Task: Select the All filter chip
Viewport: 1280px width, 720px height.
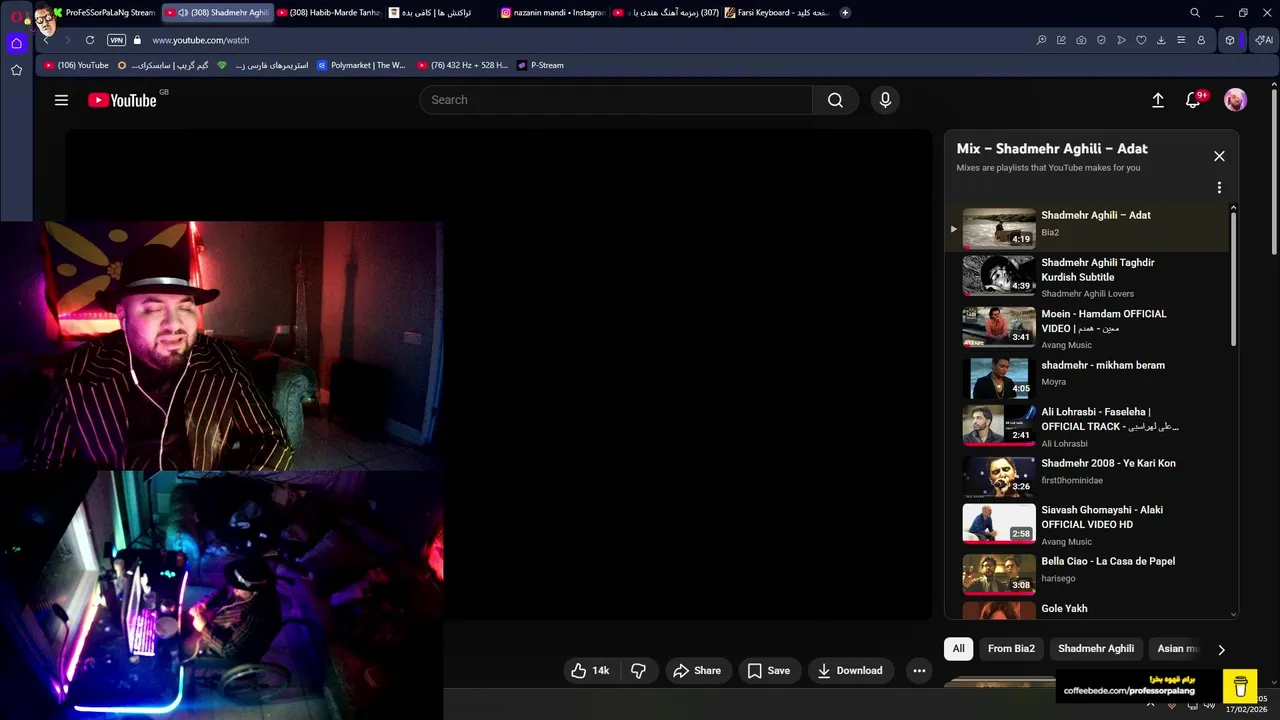Action: (x=958, y=649)
